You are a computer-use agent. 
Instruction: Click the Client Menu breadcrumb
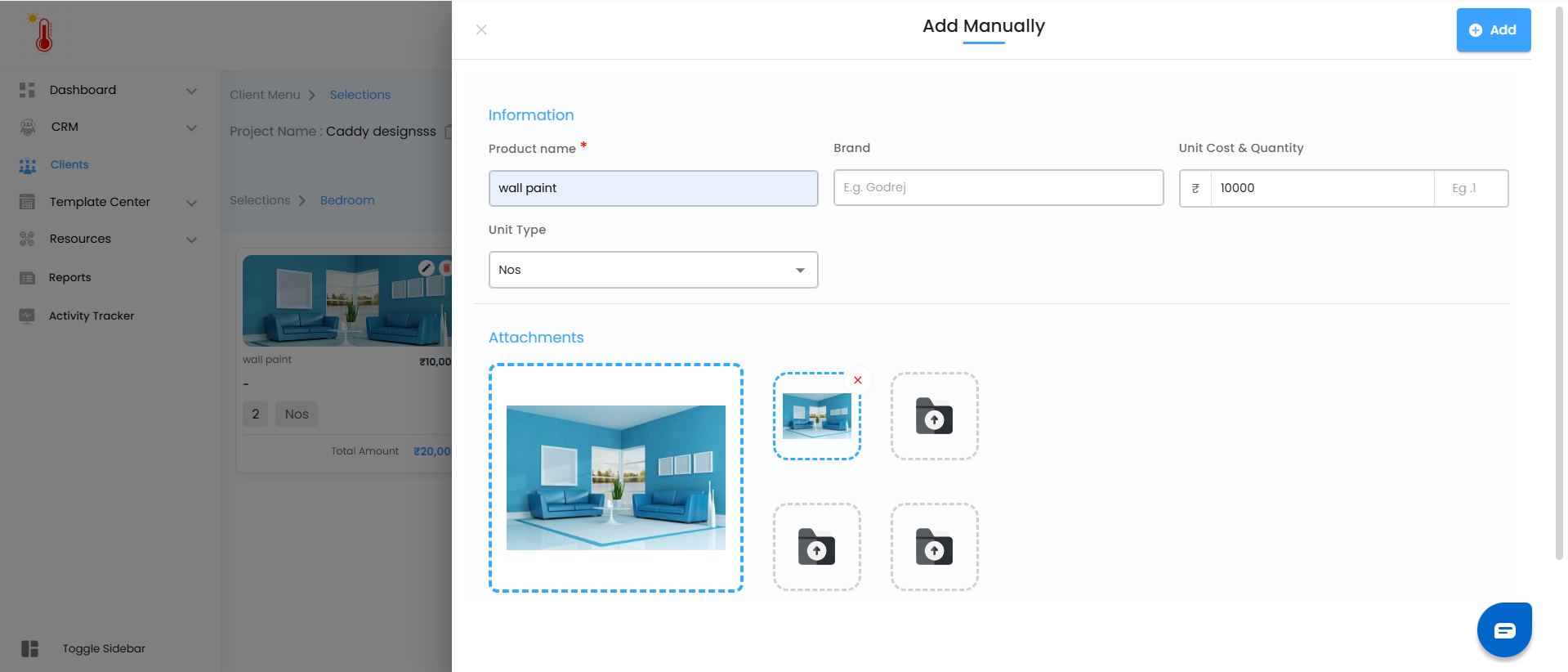coord(265,95)
